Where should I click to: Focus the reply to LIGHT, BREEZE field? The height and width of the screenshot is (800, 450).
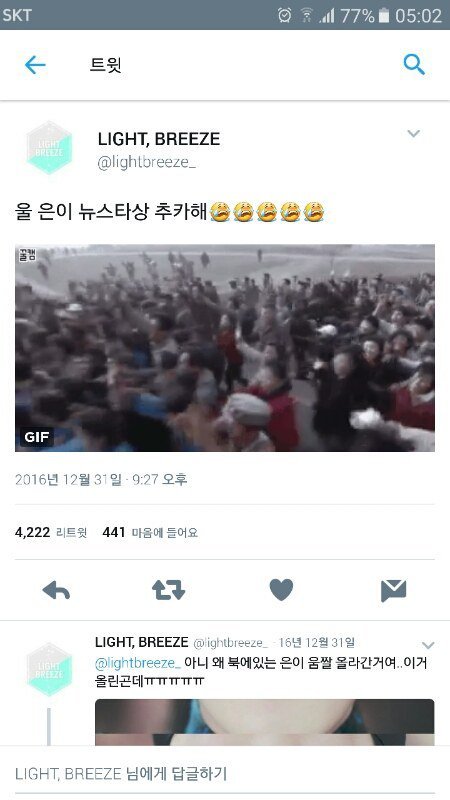(x=225, y=773)
